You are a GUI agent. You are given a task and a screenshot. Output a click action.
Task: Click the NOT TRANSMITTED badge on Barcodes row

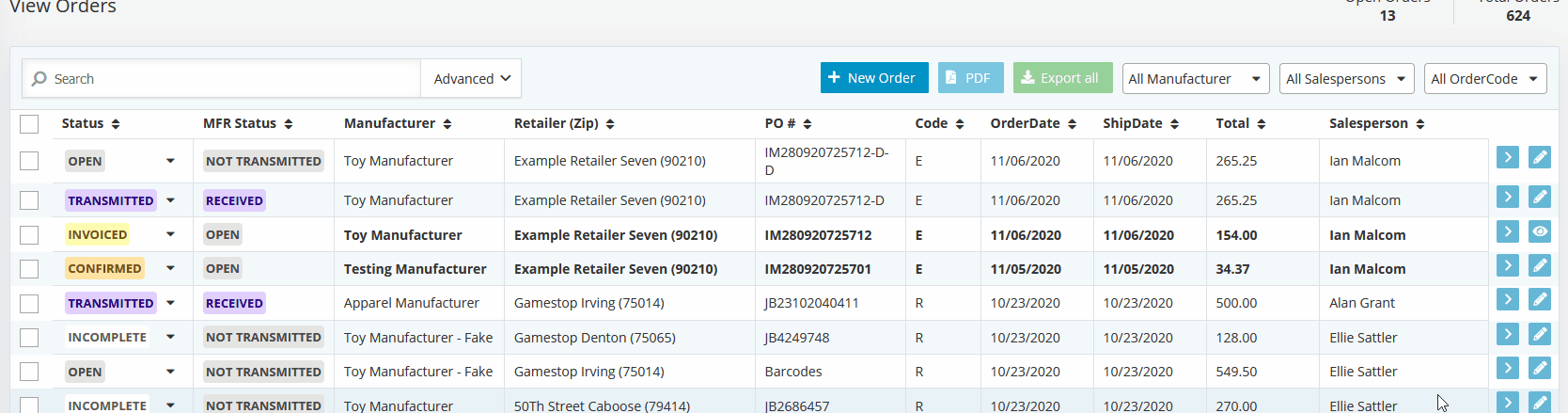[263, 372]
